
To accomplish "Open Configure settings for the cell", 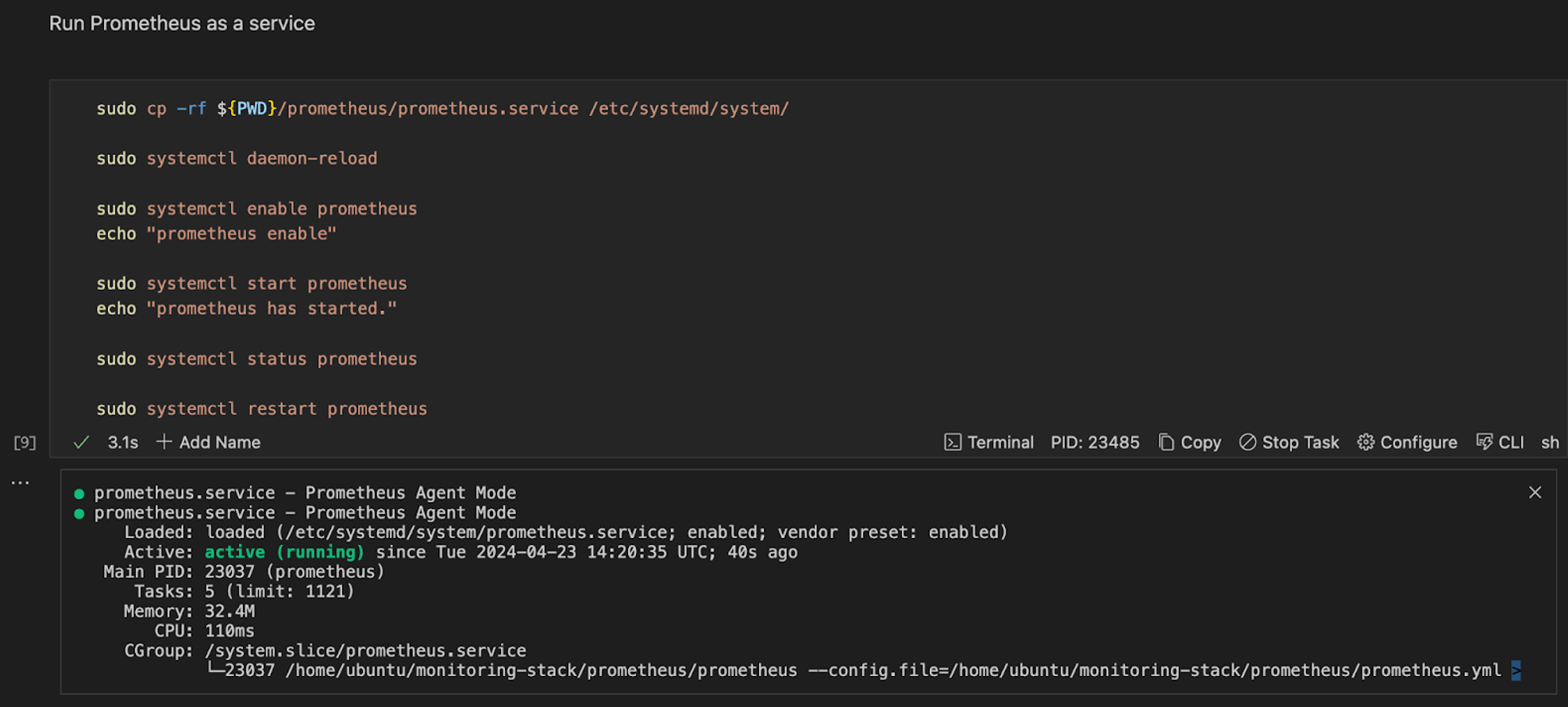I will pos(1407,442).
